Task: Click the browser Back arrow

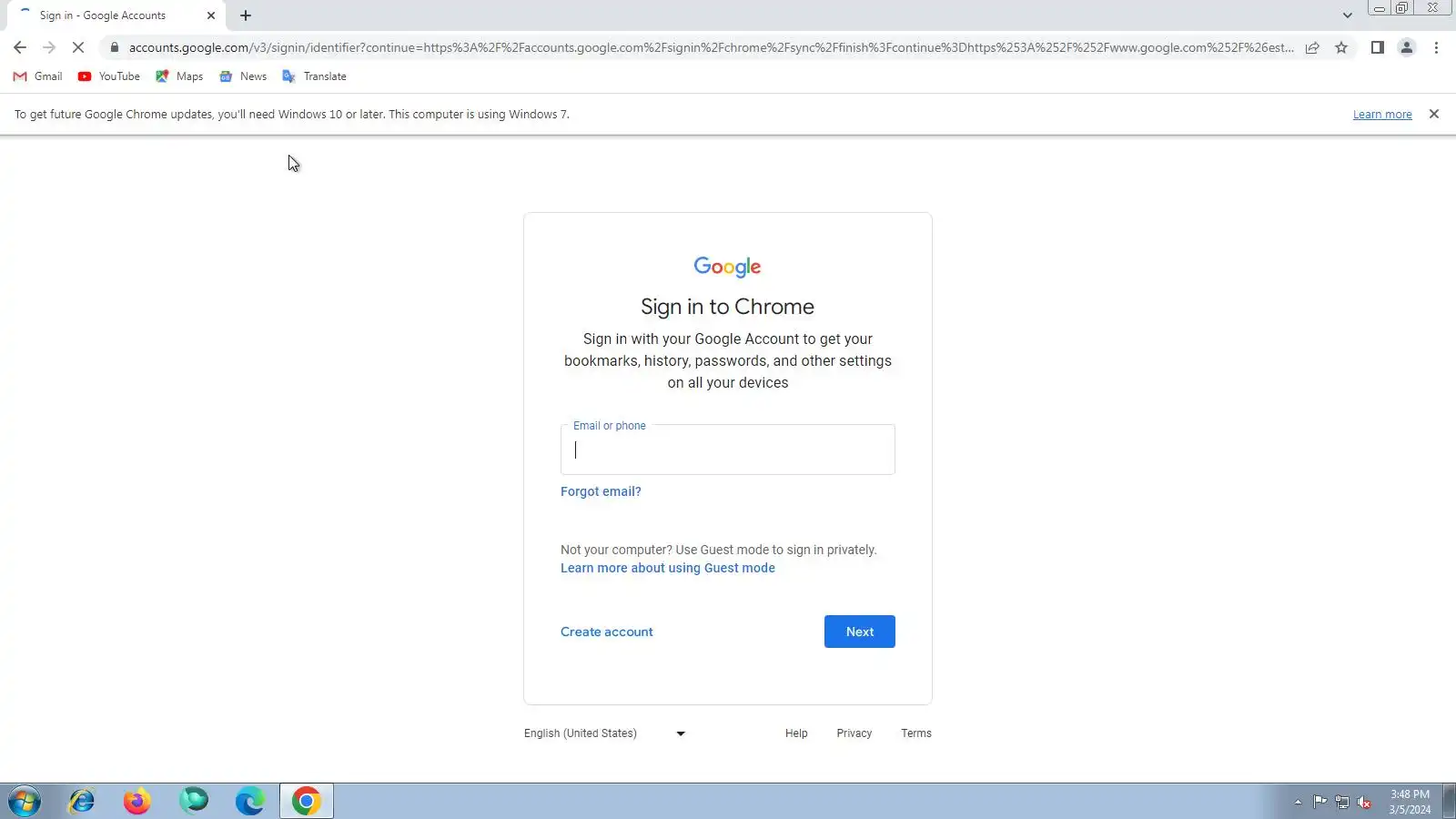Action: (x=20, y=47)
